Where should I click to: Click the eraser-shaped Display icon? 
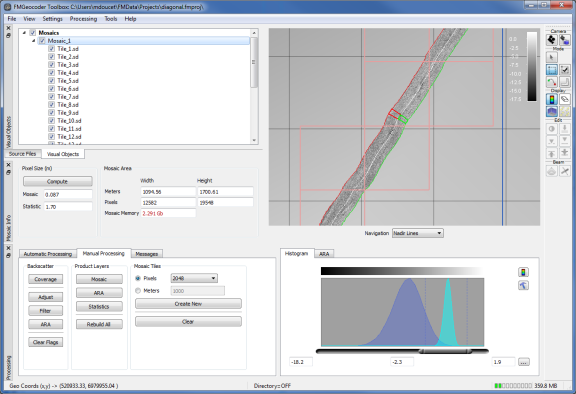(565, 99)
